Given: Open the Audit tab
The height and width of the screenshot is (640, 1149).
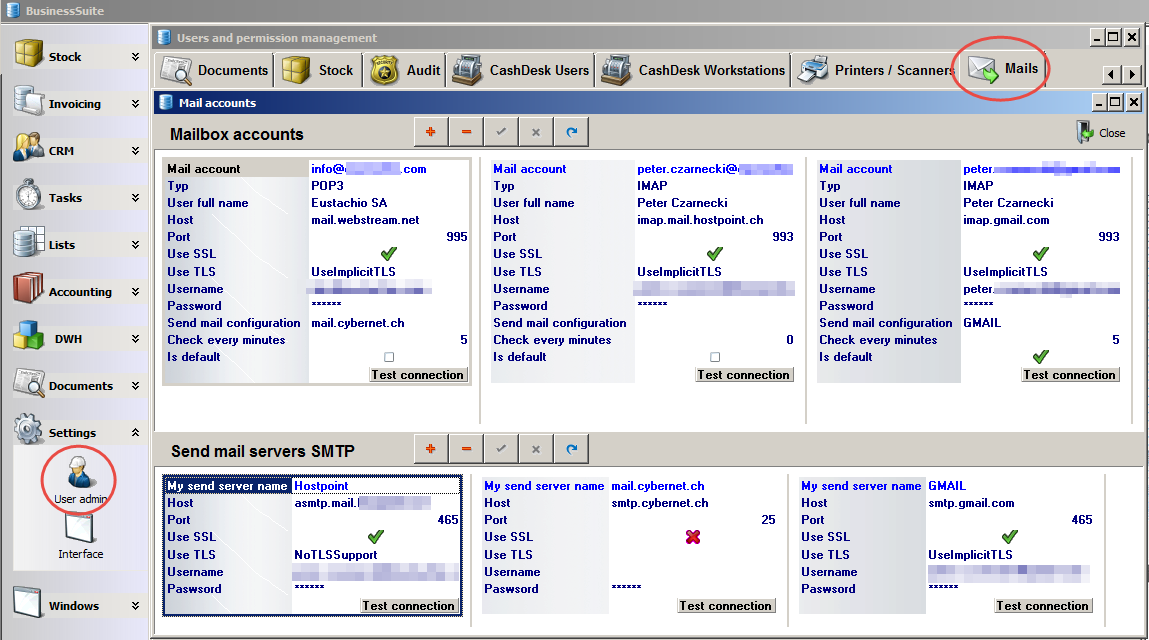Looking at the screenshot, I should click(406, 70).
